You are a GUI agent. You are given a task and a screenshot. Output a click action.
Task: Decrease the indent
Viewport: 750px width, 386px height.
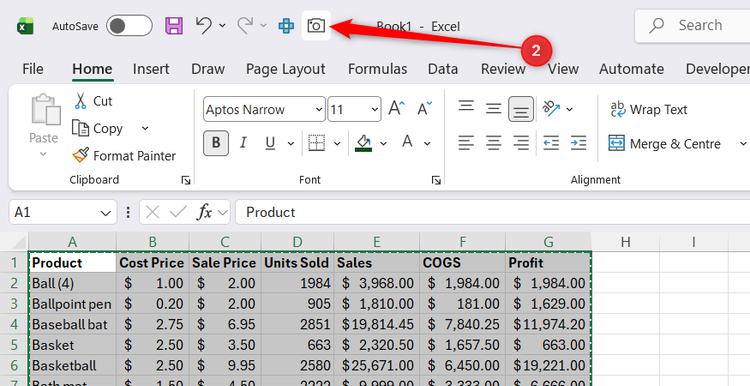pyautogui.click(x=551, y=143)
